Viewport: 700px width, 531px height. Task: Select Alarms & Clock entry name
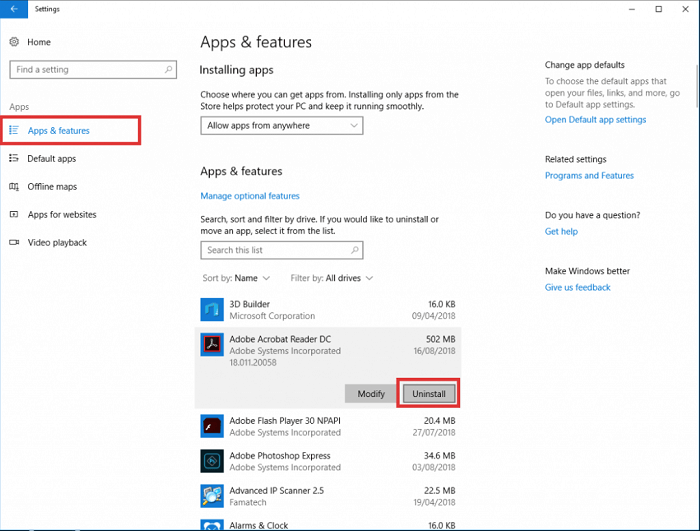tap(259, 525)
